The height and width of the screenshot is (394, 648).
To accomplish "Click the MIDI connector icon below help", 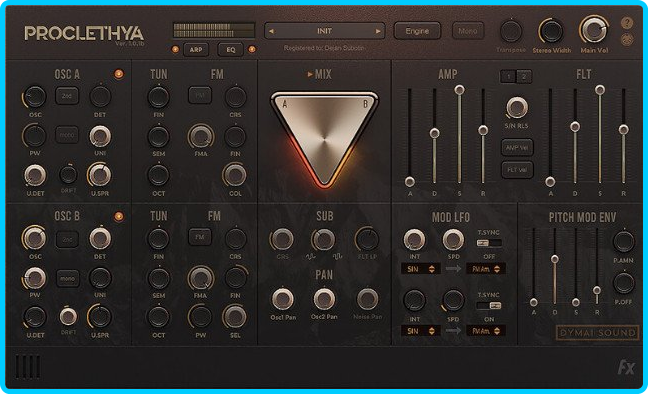I will tap(627, 40).
